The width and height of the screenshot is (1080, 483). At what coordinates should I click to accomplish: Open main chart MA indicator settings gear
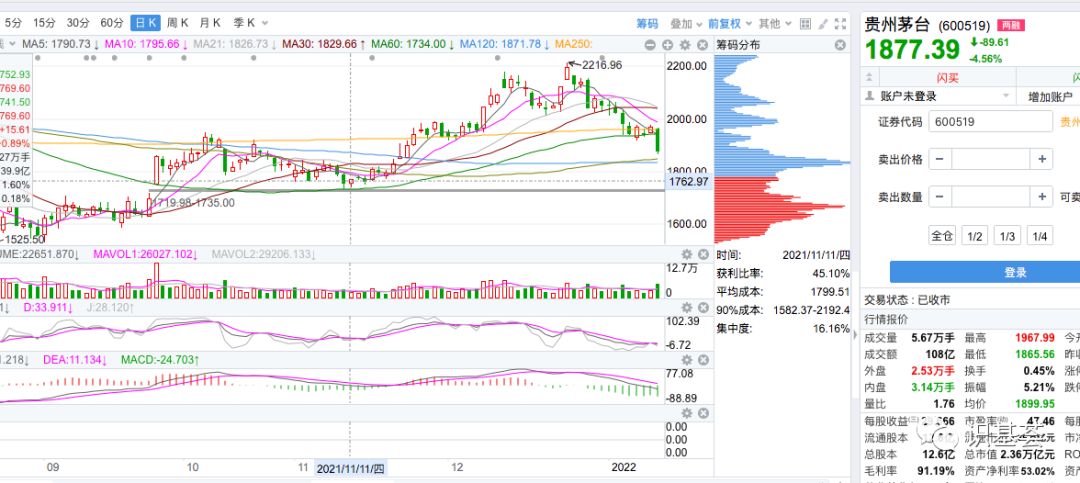tap(685, 45)
